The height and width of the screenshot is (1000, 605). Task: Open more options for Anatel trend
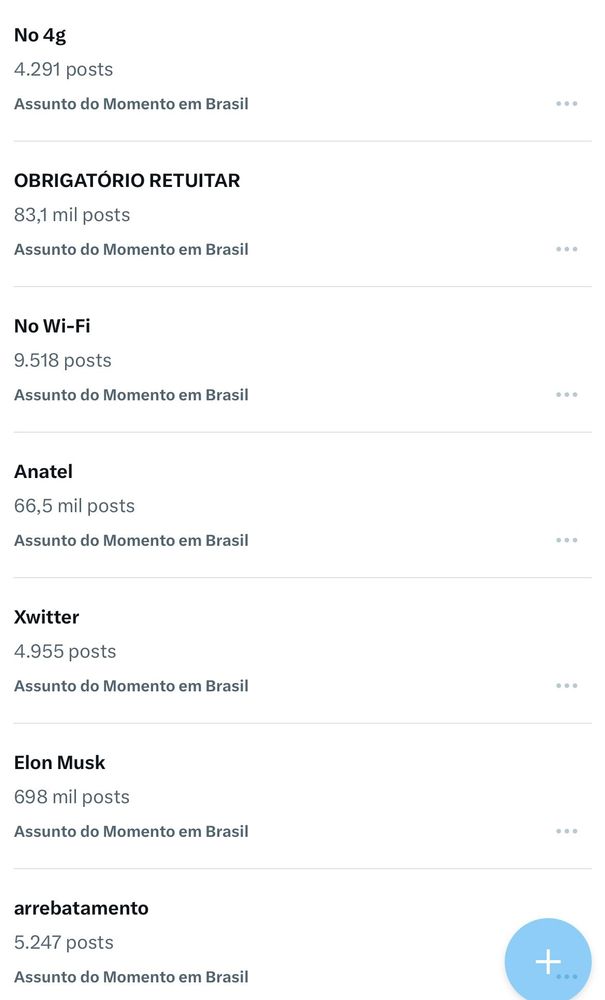pyautogui.click(x=566, y=540)
